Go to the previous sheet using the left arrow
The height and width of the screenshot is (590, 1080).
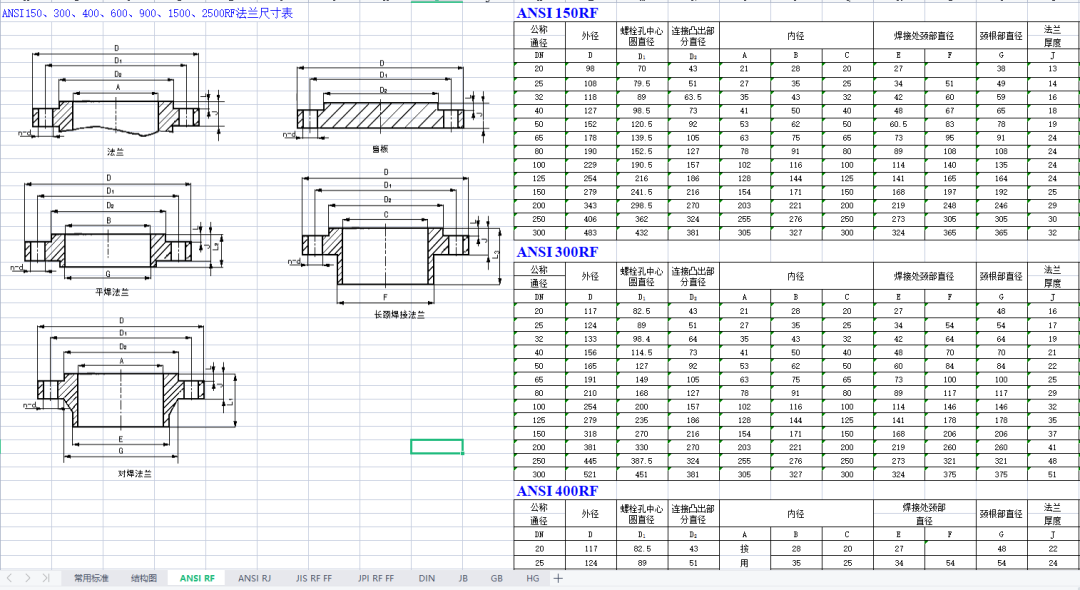tap(10, 578)
